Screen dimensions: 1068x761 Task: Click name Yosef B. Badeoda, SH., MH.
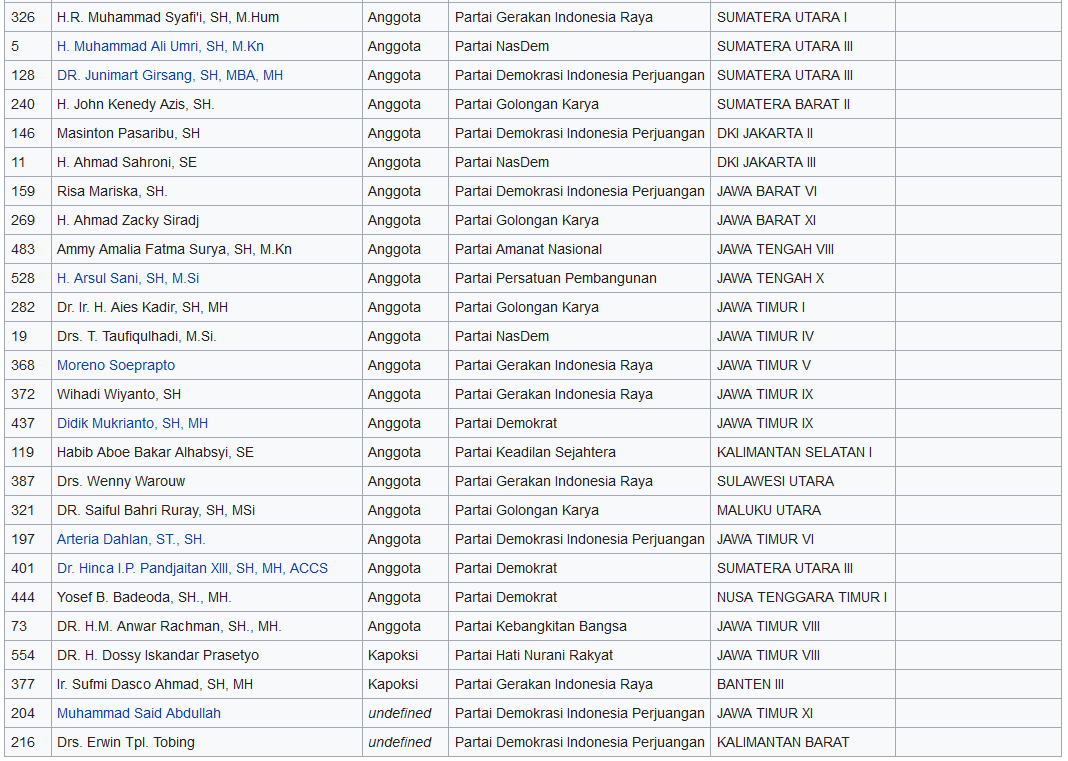pyautogui.click(x=144, y=597)
